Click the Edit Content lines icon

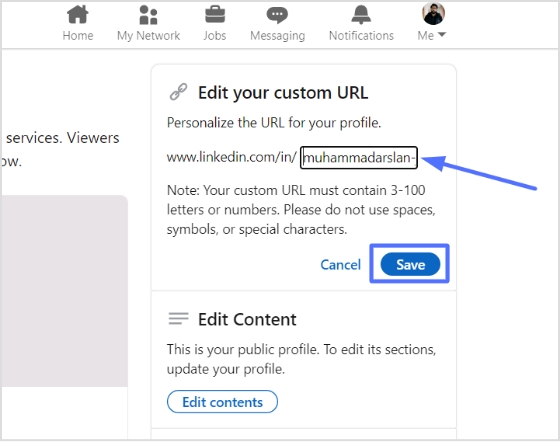click(x=179, y=318)
